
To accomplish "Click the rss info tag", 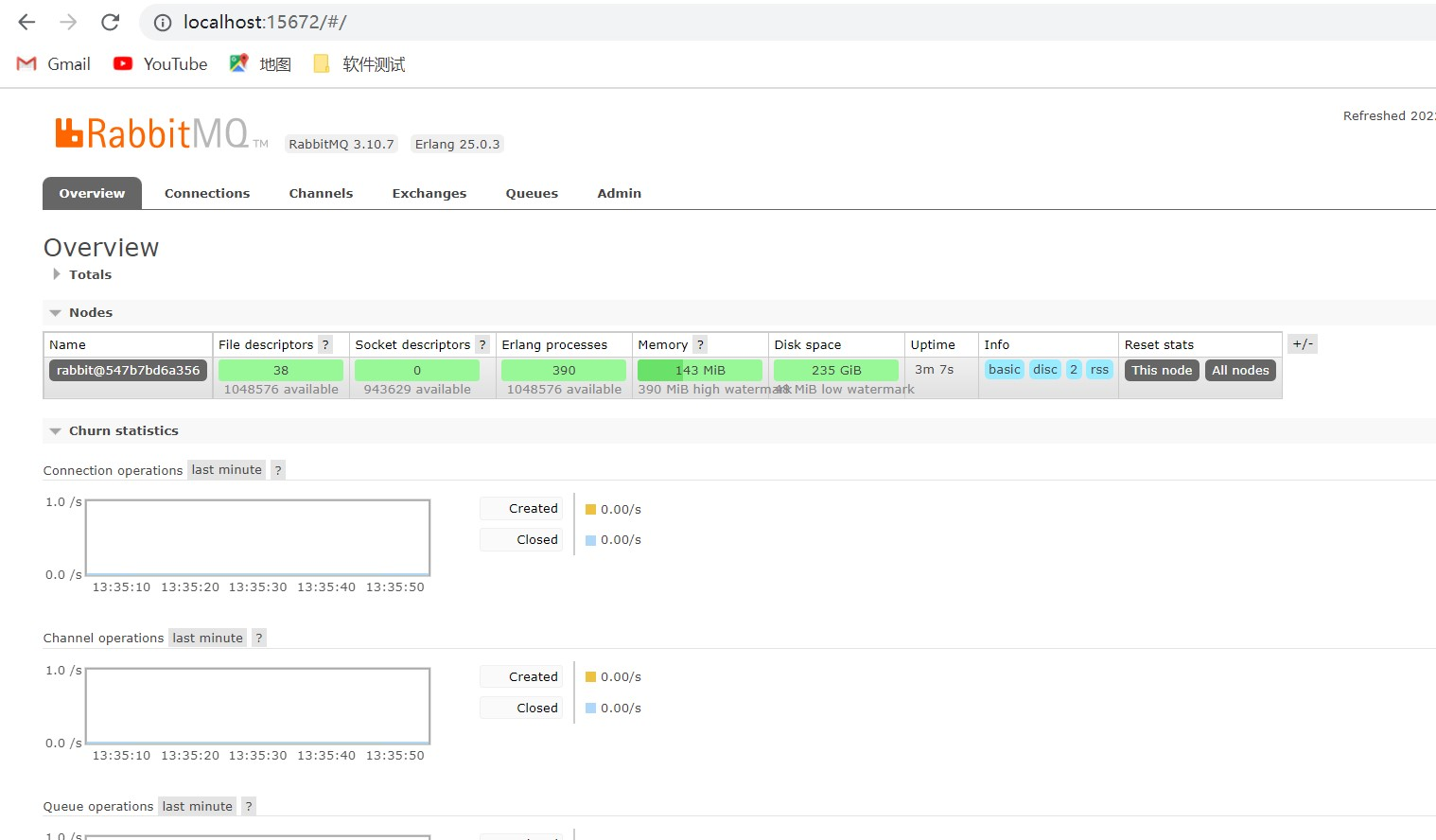I will 1099,370.
